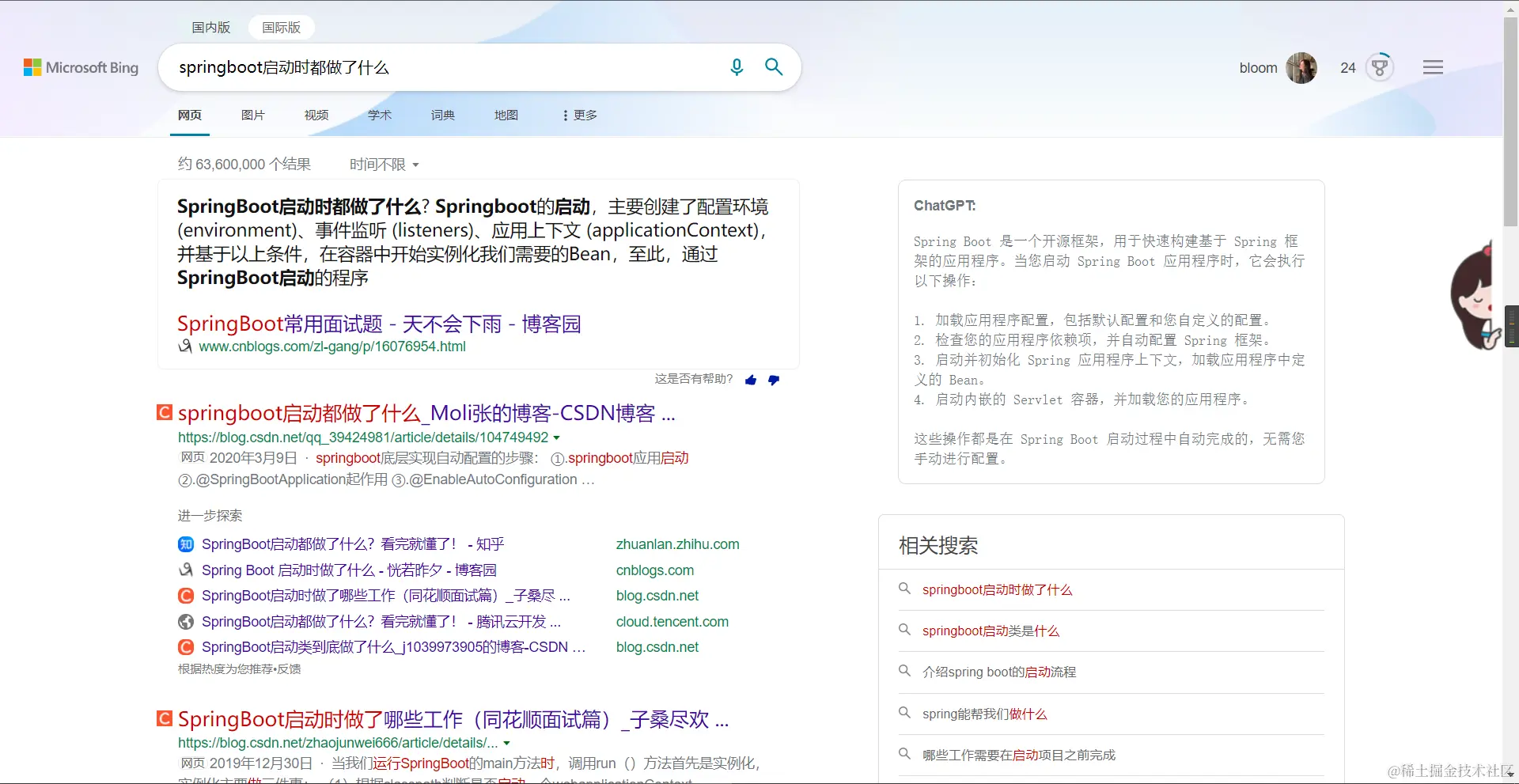This screenshot has width=1519, height=784.
Task: Click globe favicon beside 腾讯云开发 link
Action: tap(186, 622)
